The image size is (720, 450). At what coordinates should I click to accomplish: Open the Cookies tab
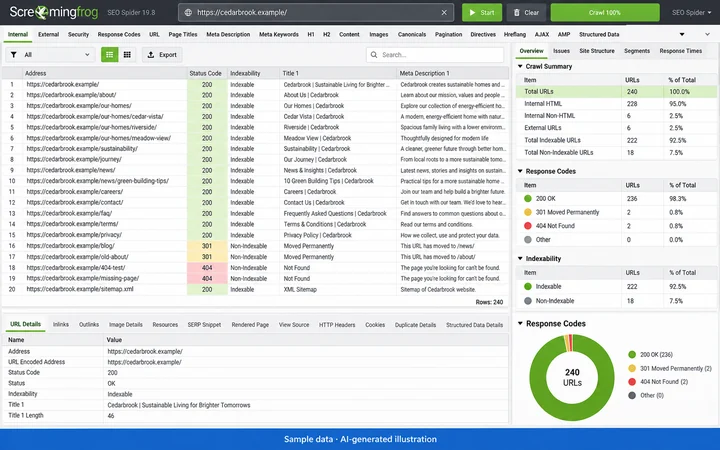tap(375, 325)
